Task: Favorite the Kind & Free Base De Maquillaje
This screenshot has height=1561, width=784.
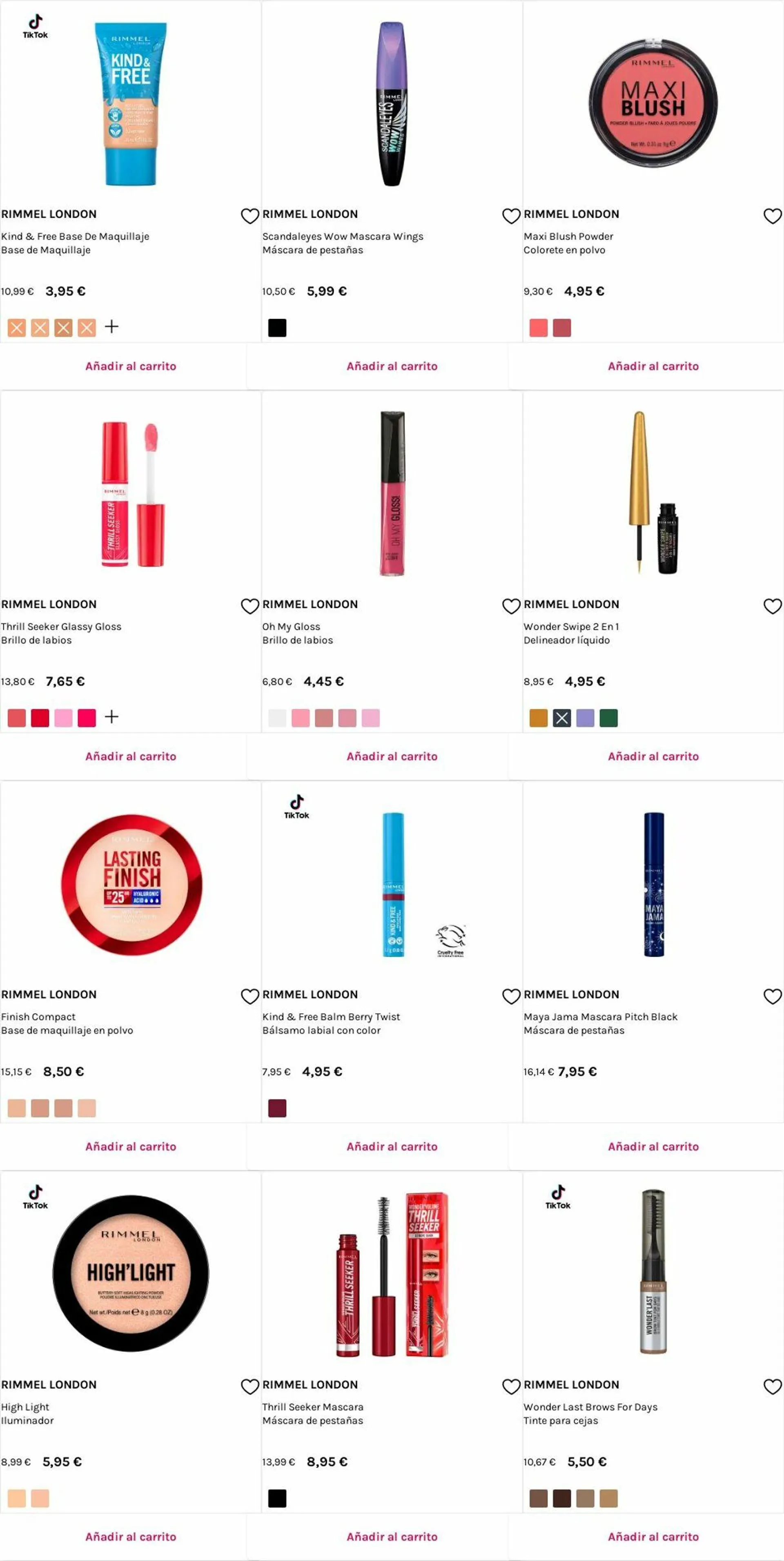Action: pyautogui.click(x=249, y=216)
